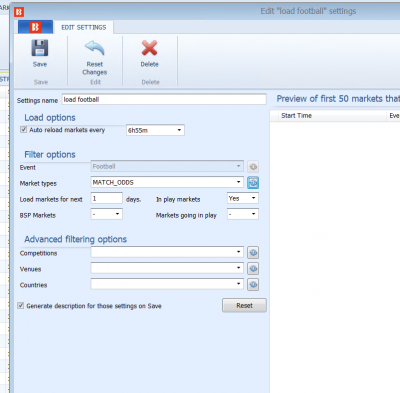
Task: Click the 'Markets going in play' label
Action: point(186,215)
